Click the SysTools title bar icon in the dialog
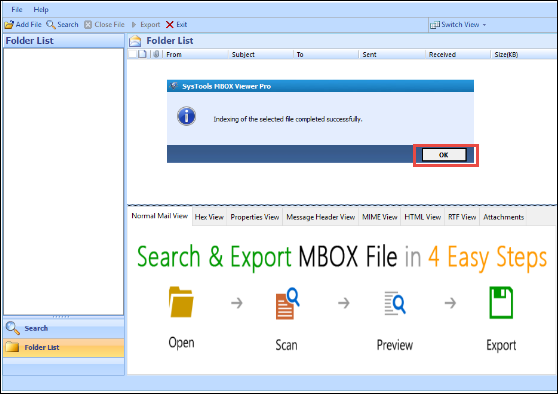Image resolution: width=558 pixels, height=394 pixels. [174, 86]
